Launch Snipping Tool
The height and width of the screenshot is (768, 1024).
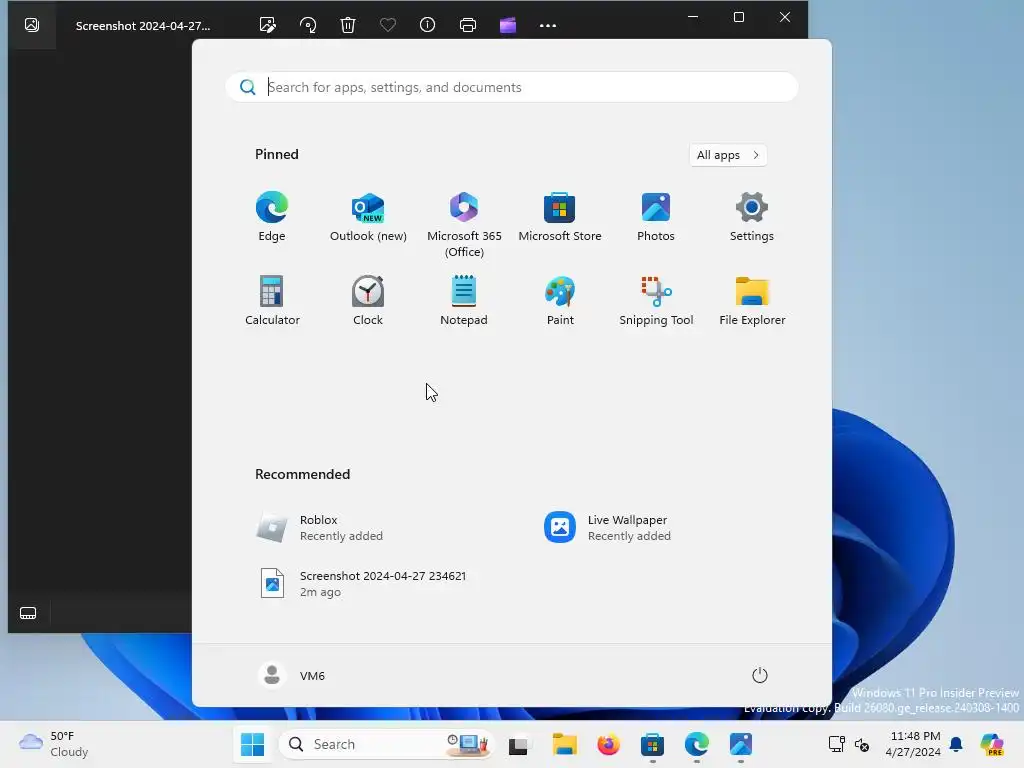(656, 300)
